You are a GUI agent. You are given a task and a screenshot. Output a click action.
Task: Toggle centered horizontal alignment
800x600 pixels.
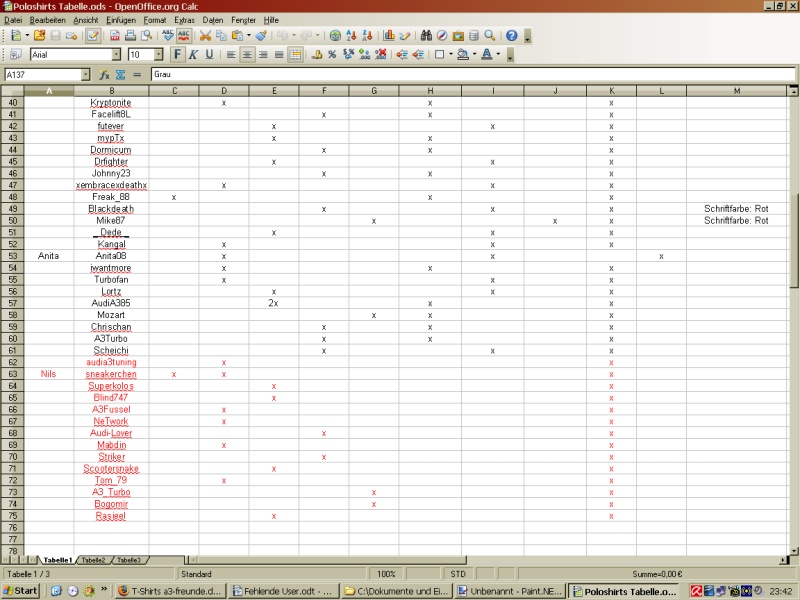[x=247, y=55]
